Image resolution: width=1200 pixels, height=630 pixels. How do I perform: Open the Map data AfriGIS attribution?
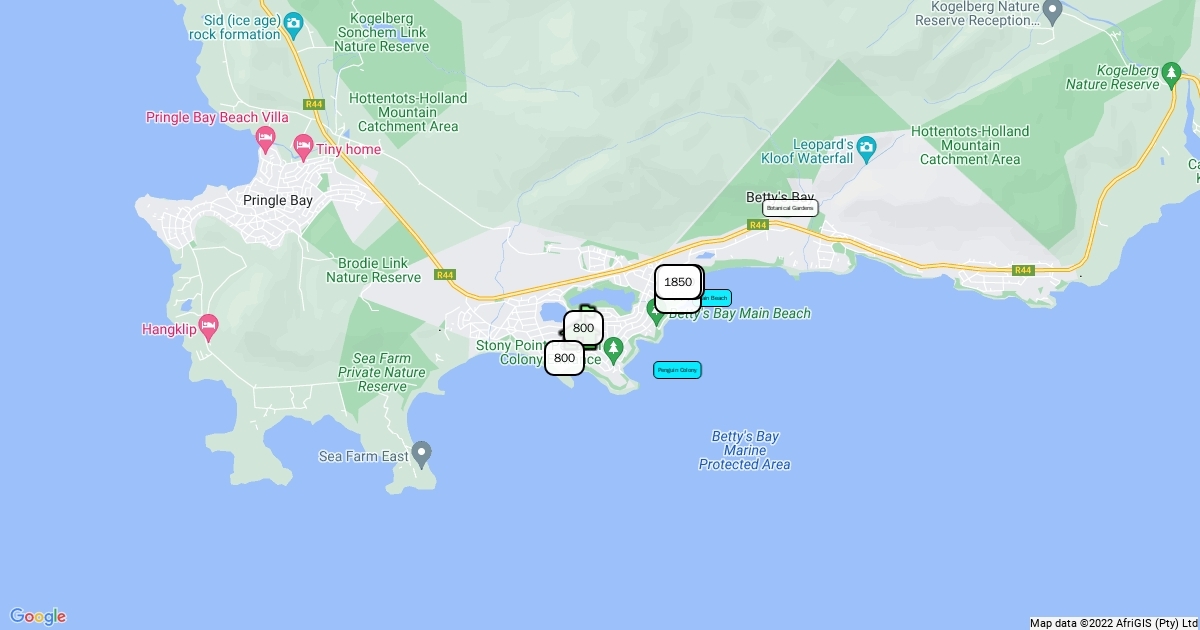[1113, 623]
